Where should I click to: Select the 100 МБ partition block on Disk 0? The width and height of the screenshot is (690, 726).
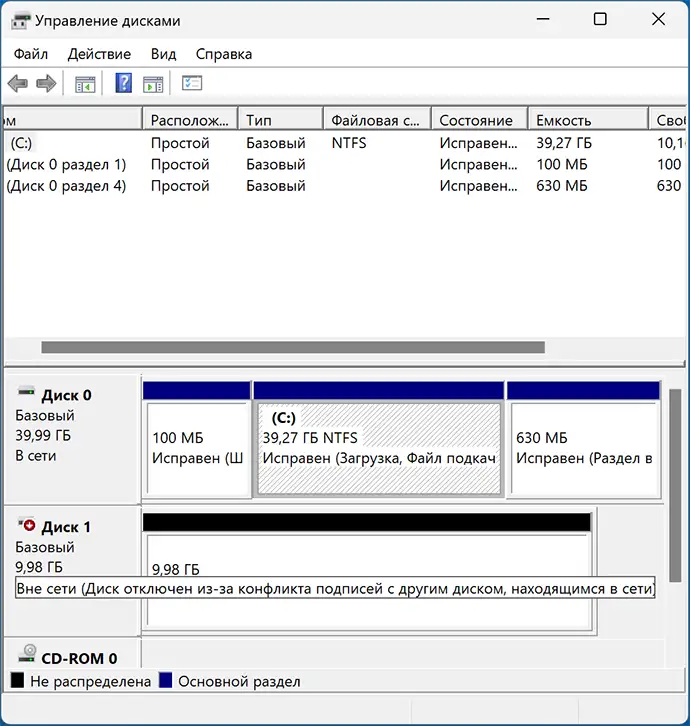[x=197, y=439]
